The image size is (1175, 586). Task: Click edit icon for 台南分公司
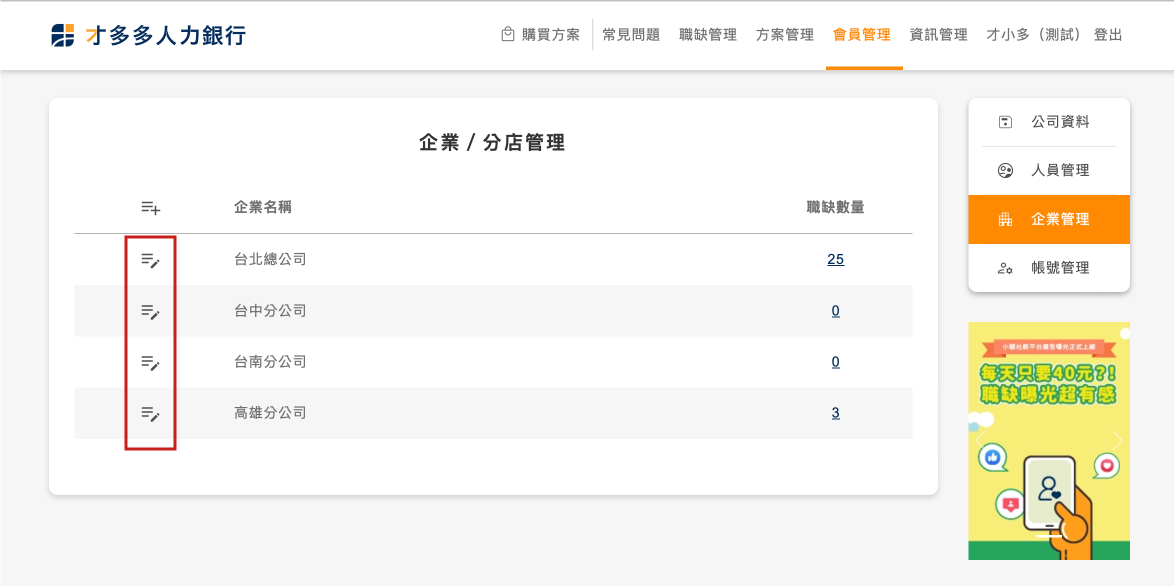(x=150, y=362)
